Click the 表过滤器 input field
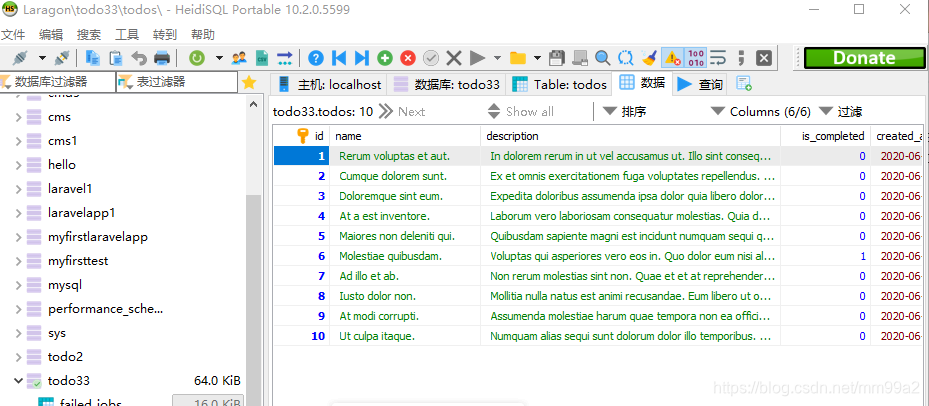The width and height of the screenshot is (929, 406). 177,82
